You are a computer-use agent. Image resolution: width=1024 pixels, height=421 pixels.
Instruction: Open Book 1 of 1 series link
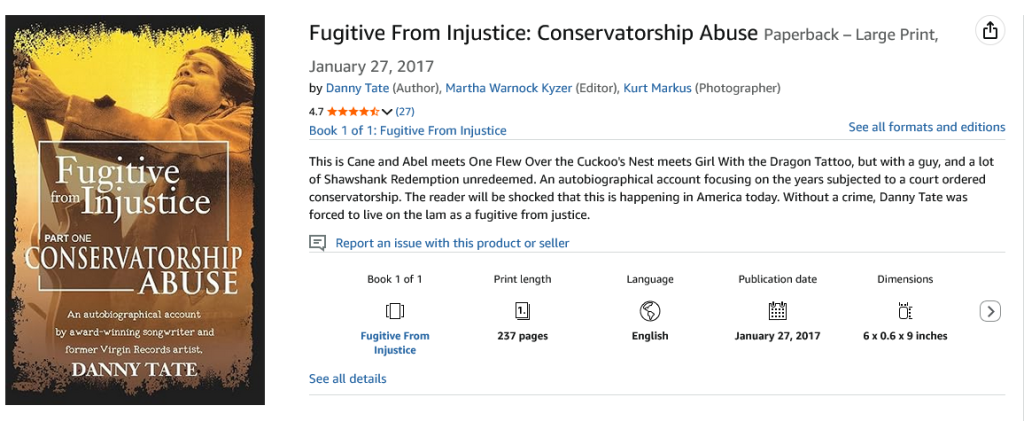(407, 130)
